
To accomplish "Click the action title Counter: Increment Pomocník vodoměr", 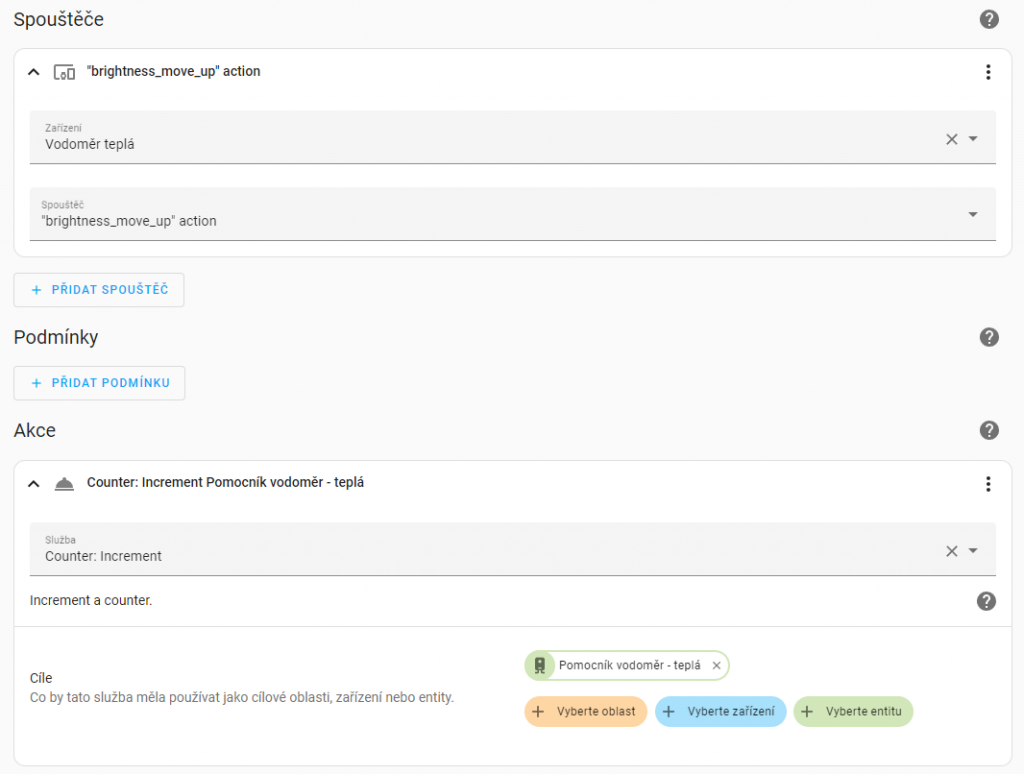I will [225, 483].
